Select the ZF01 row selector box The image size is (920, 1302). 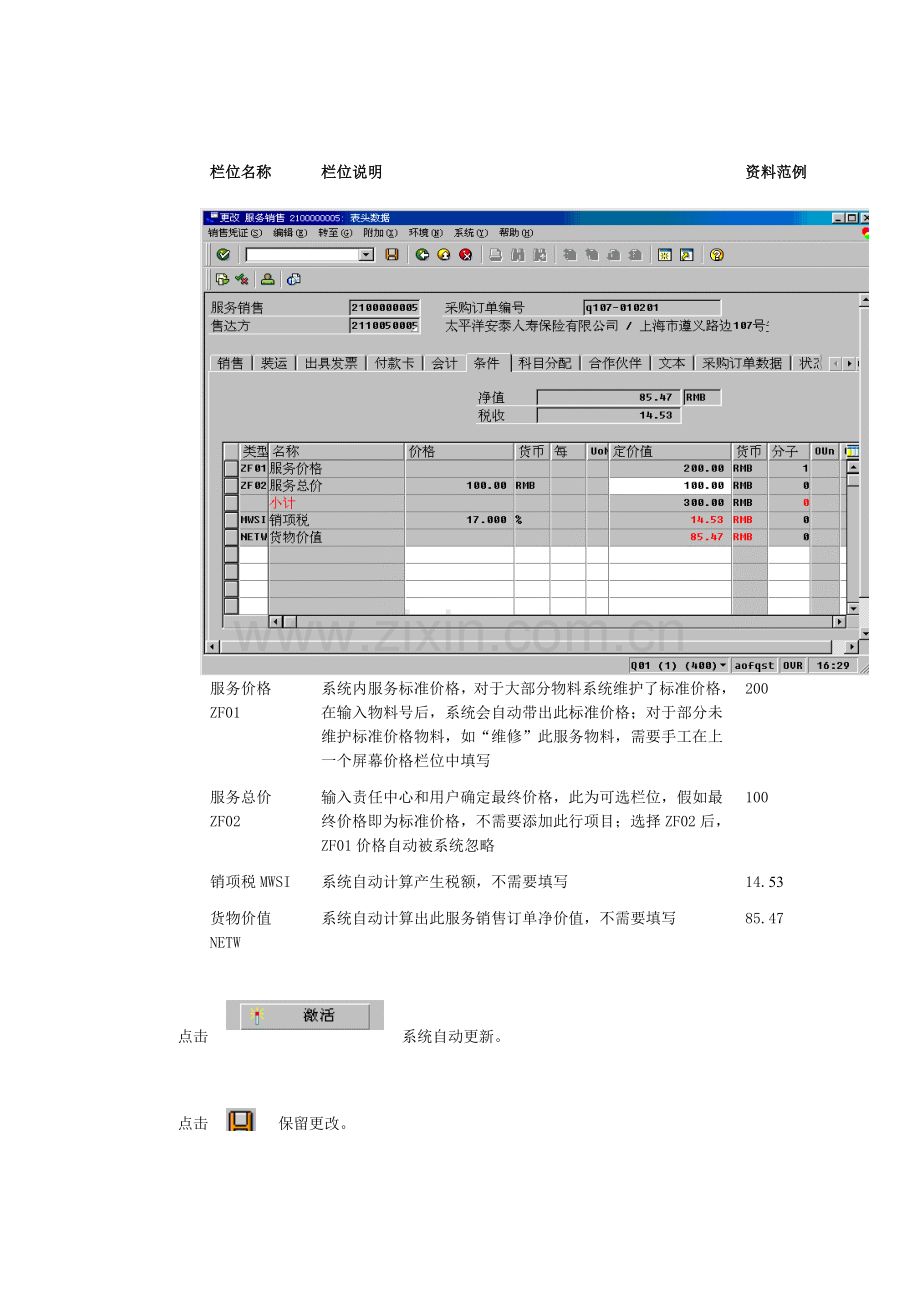pyautogui.click(x=231, y=468)
